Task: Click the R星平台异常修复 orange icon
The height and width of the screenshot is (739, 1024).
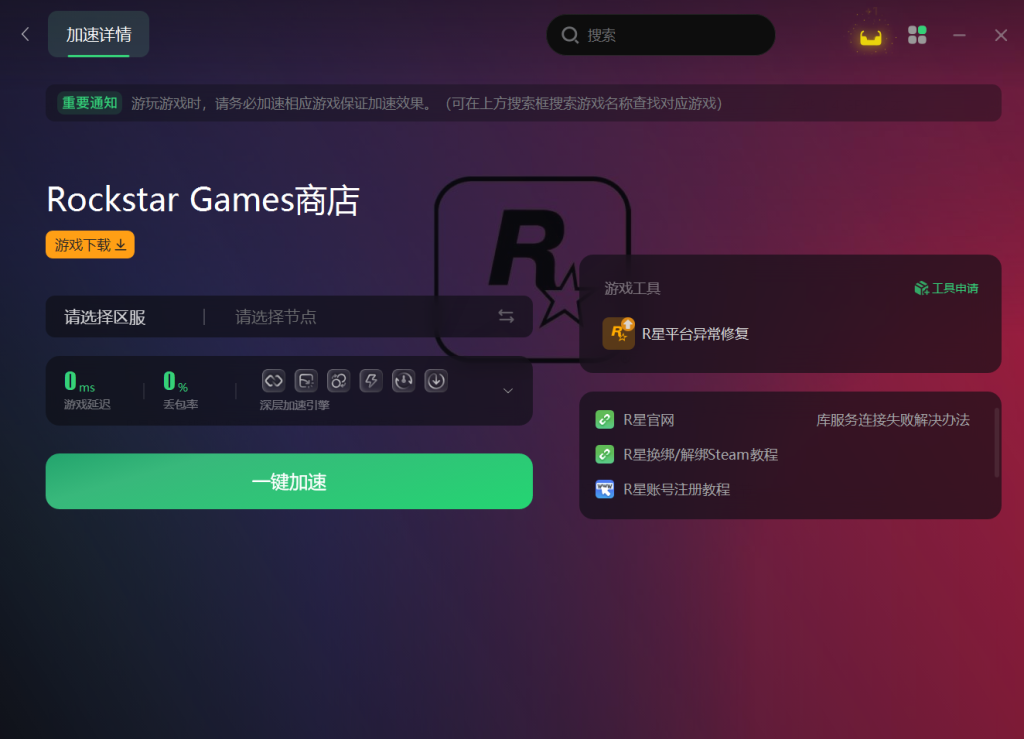Action: (x=618, y=334)
